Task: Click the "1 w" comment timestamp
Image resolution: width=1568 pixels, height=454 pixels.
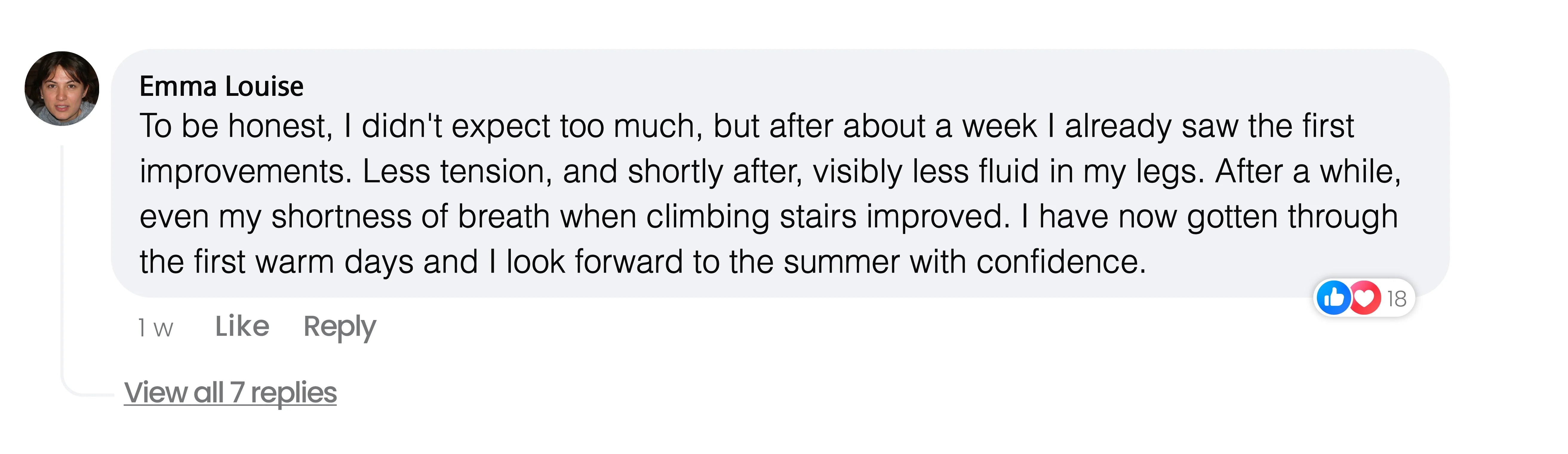Action: (x=155, y=328)
